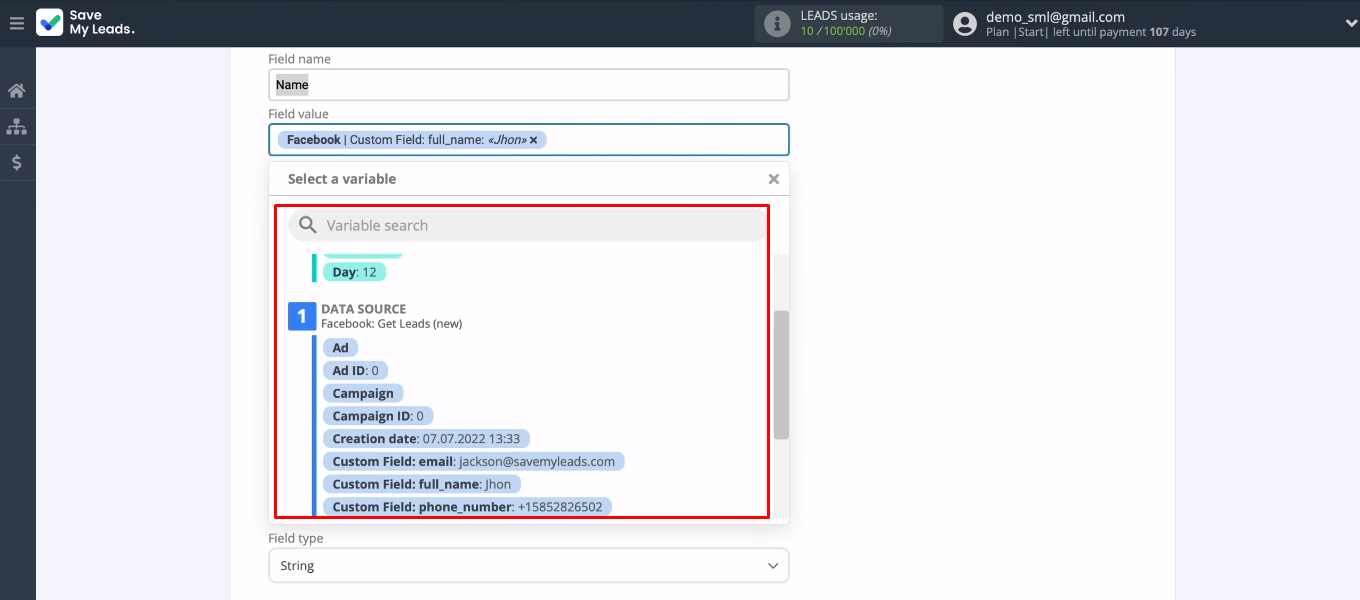
Task: Select the Campaign ID: 0 variable
Action: pyautogui.click(x=378, y=416)
